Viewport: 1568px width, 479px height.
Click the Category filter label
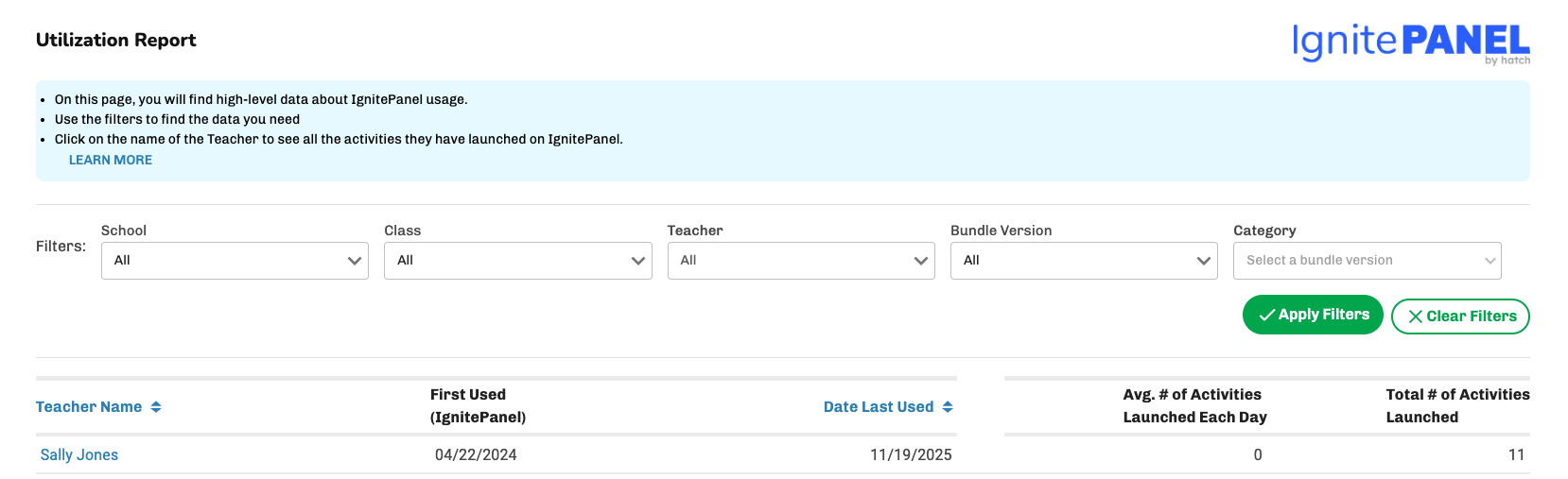(1264, 231)
